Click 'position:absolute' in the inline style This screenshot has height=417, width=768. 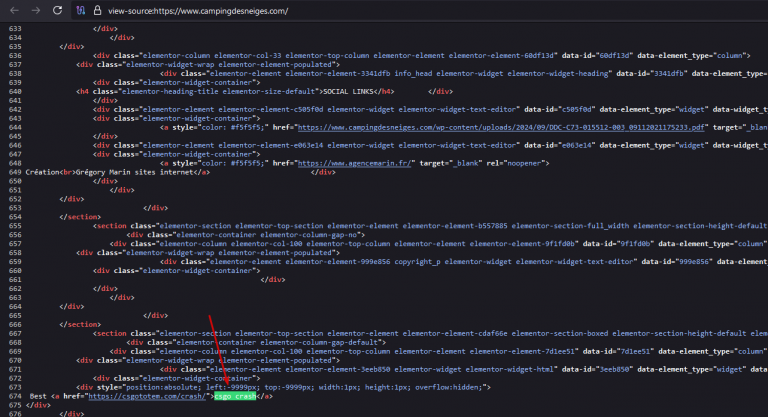pyautogui.click(x=162, y=387)
